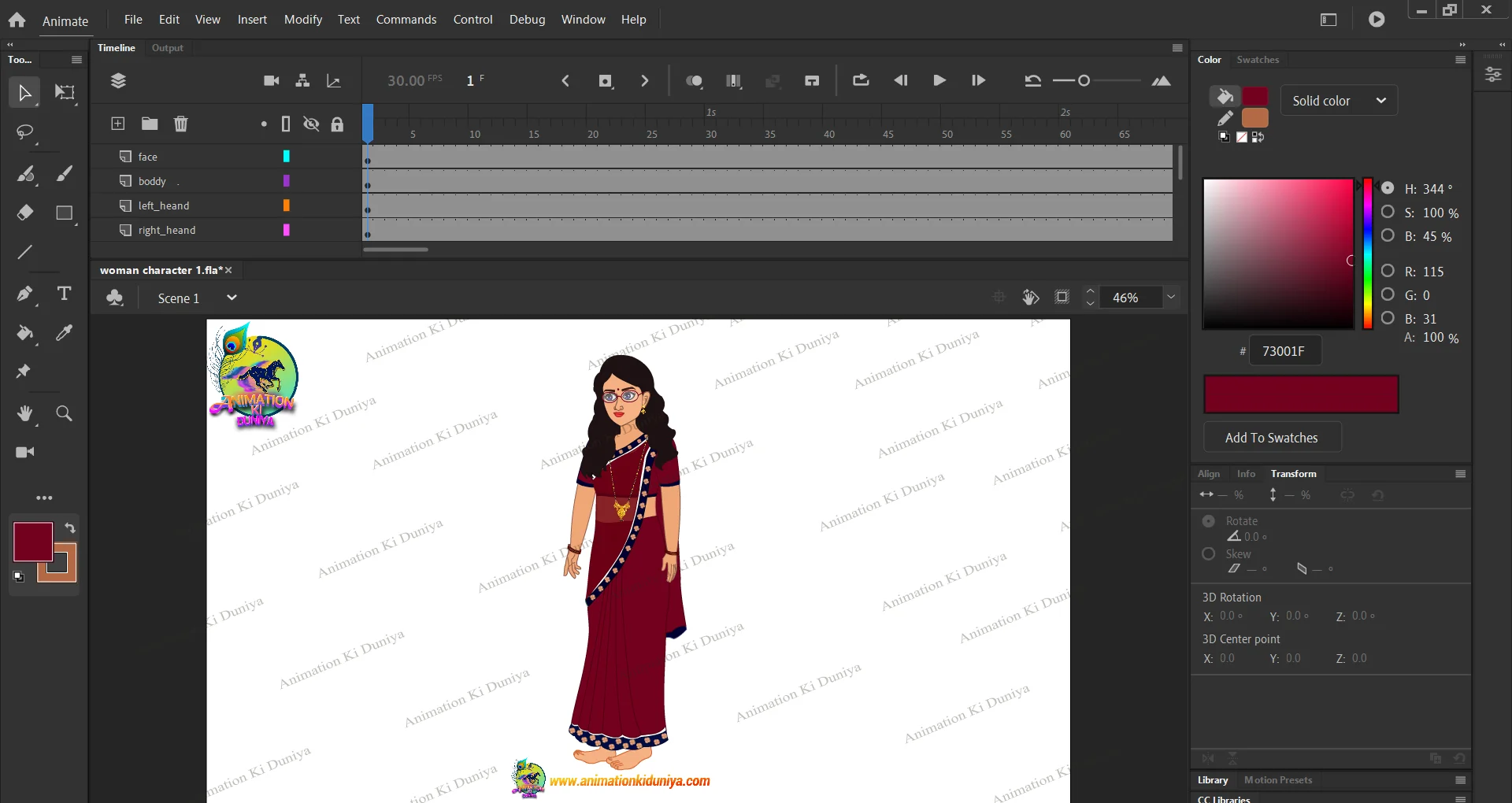Image resolution: width=1512 pixels, height=803 pixels.
Task: Click the hex color input field
Action: (x=1284, y=351)
